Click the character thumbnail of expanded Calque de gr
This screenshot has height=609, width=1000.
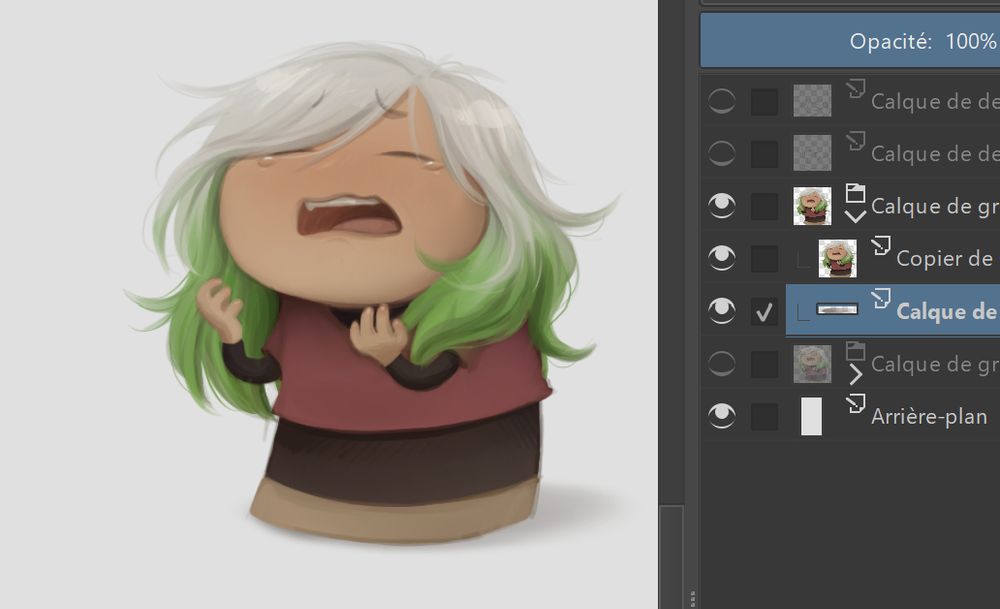[x=812, y=206]
